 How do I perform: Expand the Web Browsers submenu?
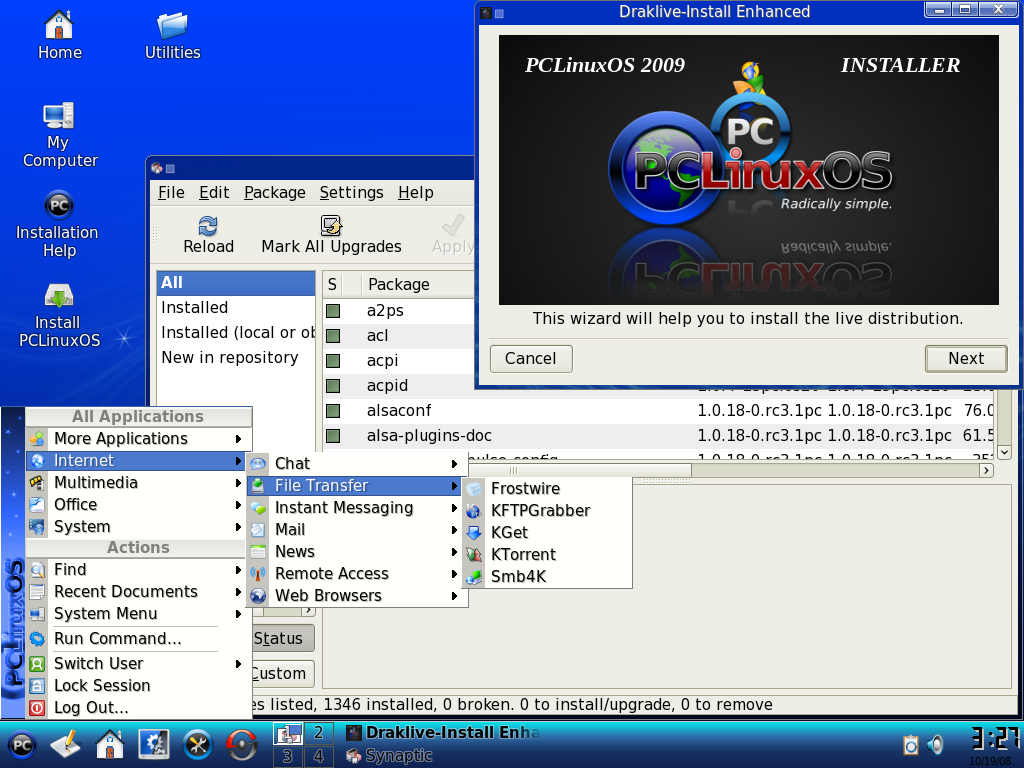tap(356, 596)
